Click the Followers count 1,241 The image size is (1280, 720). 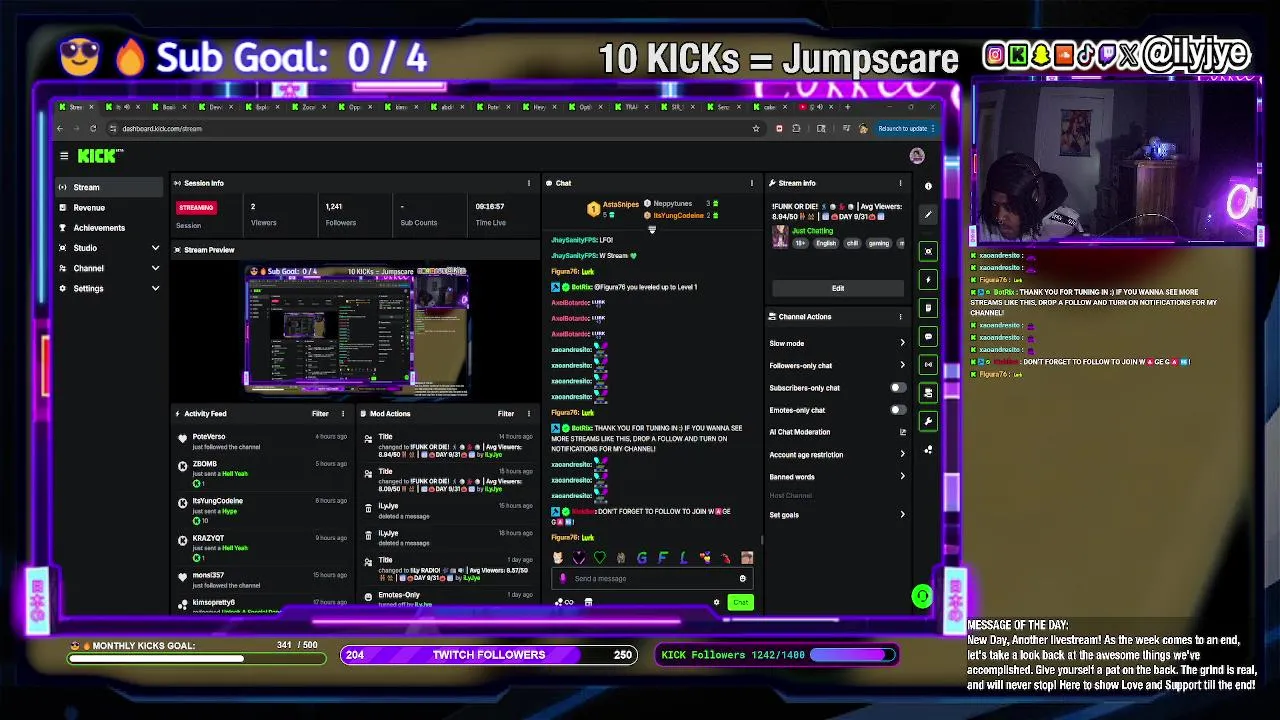click(334, 206)
